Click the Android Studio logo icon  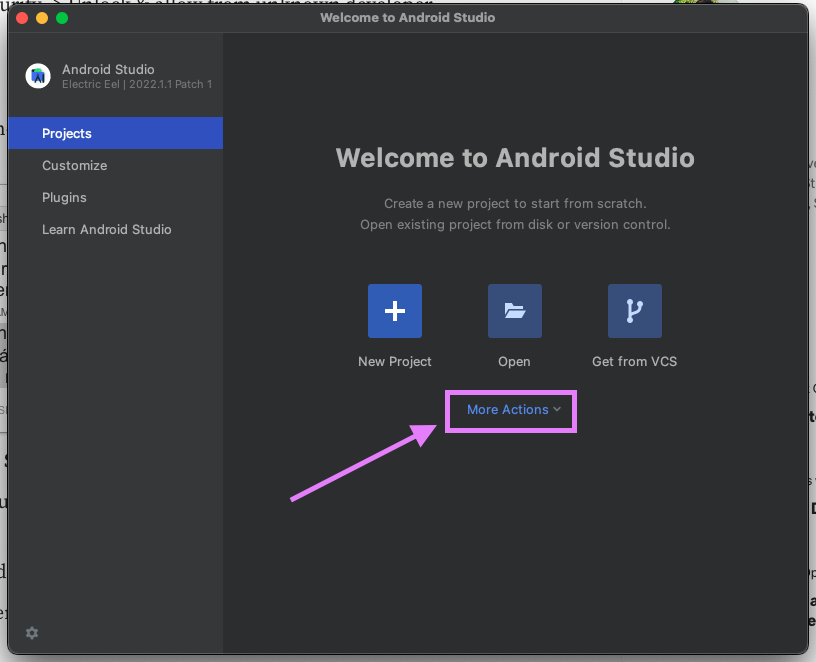[x=39, y=76]
